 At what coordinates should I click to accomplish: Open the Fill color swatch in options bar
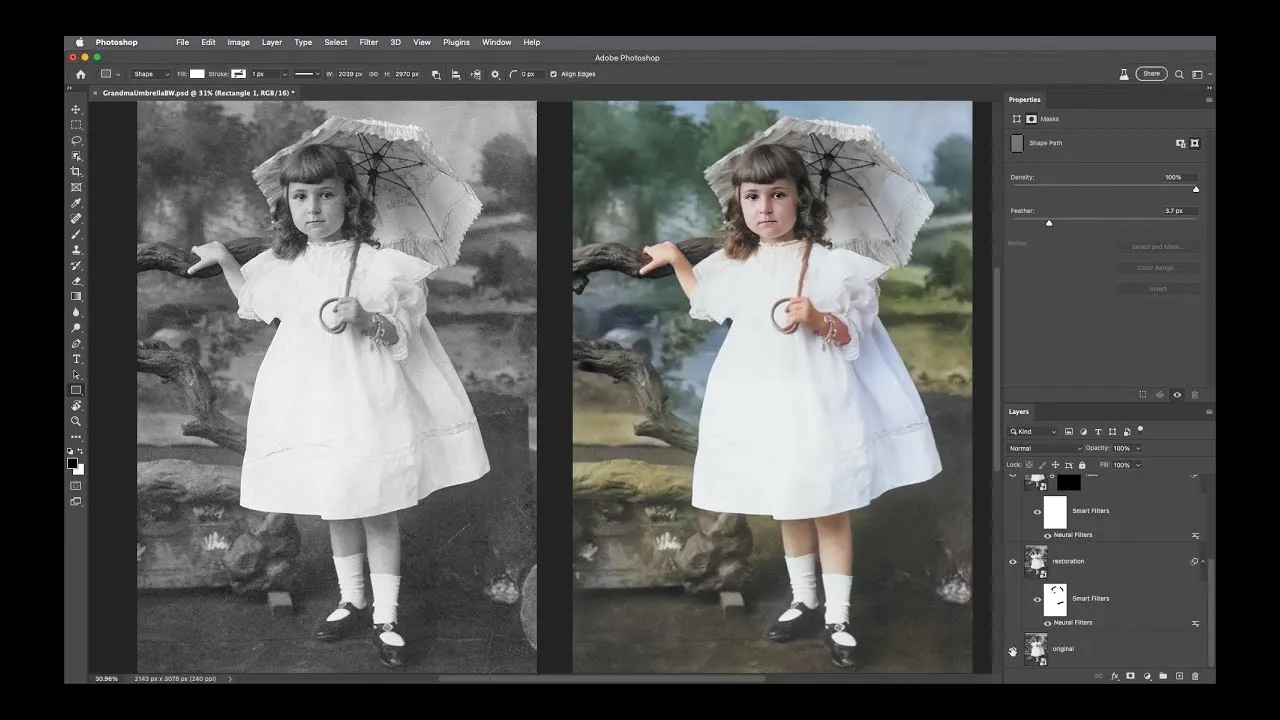(197, 73)
